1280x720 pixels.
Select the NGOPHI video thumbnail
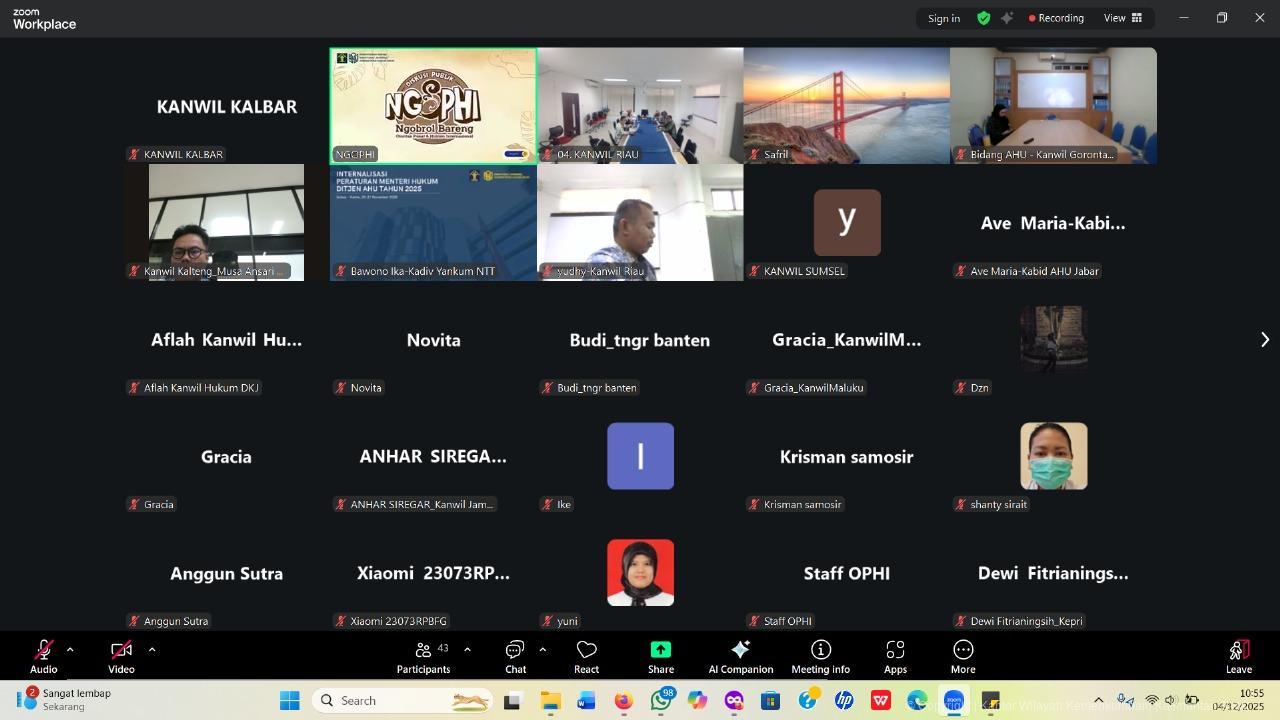tap(433, 105)
